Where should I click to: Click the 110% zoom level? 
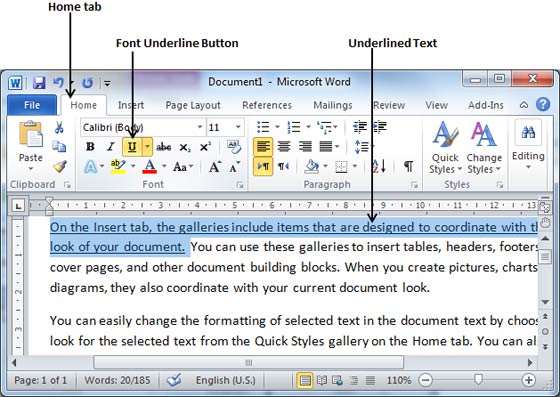click(x=399, y=380)
